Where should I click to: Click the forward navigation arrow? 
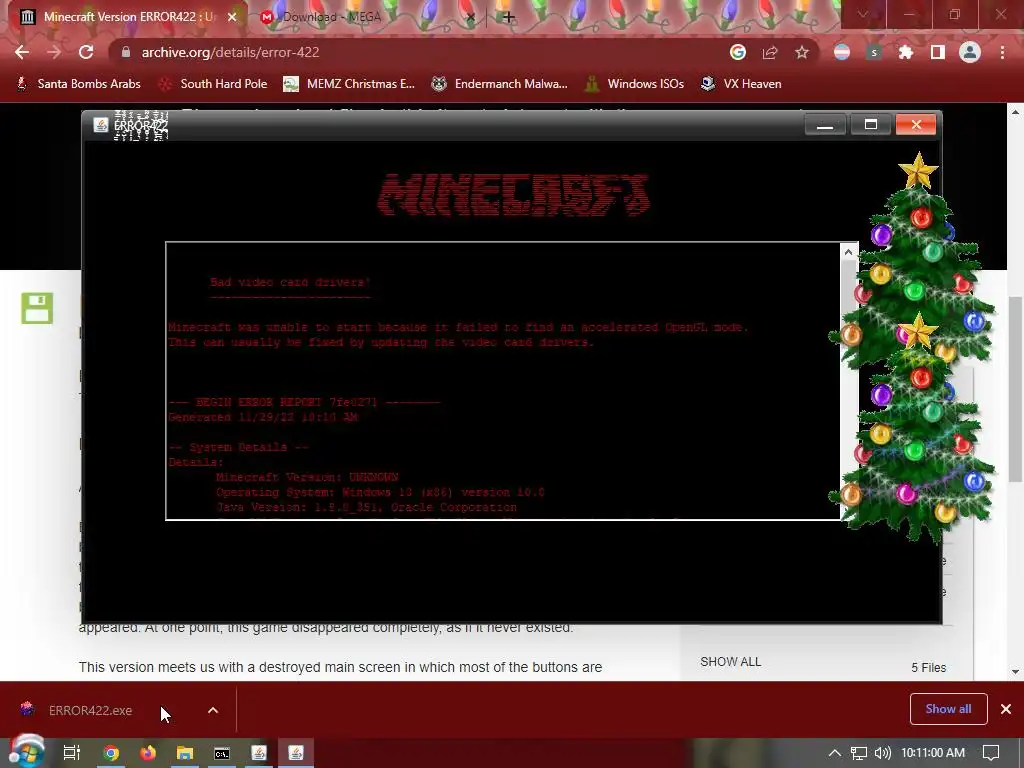coord(54,52)
